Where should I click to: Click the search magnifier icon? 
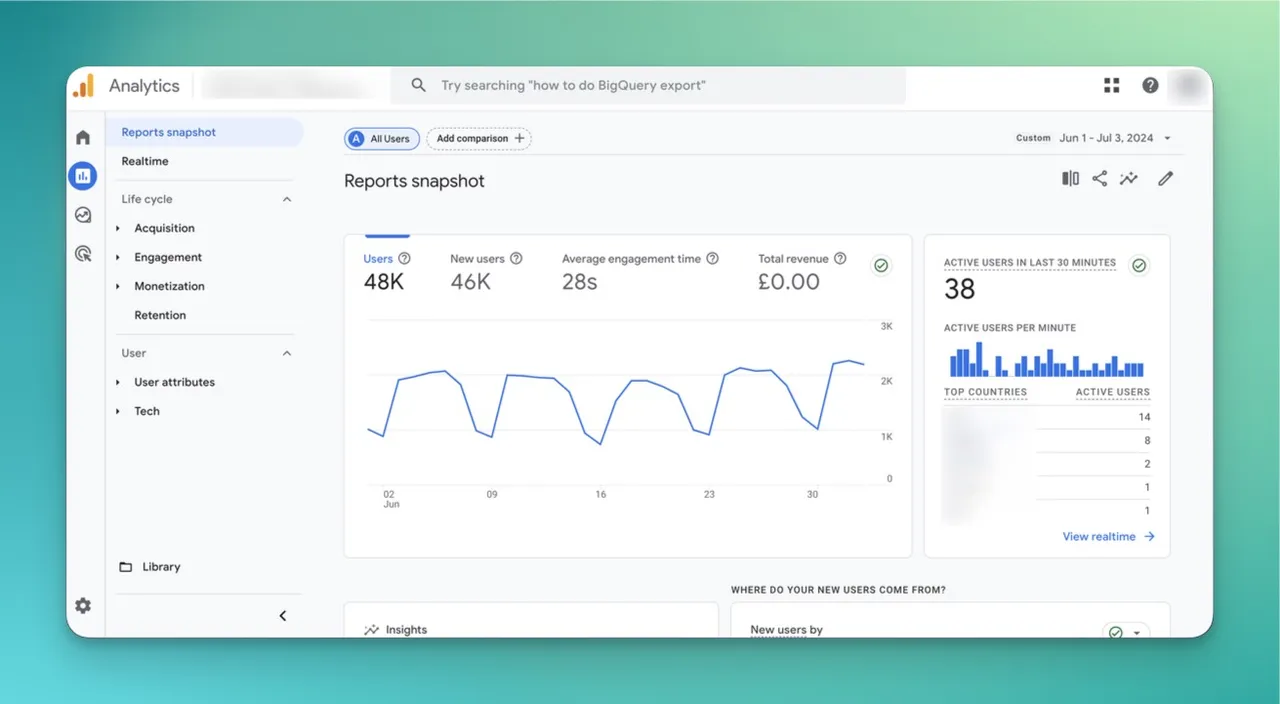point(419,85)
